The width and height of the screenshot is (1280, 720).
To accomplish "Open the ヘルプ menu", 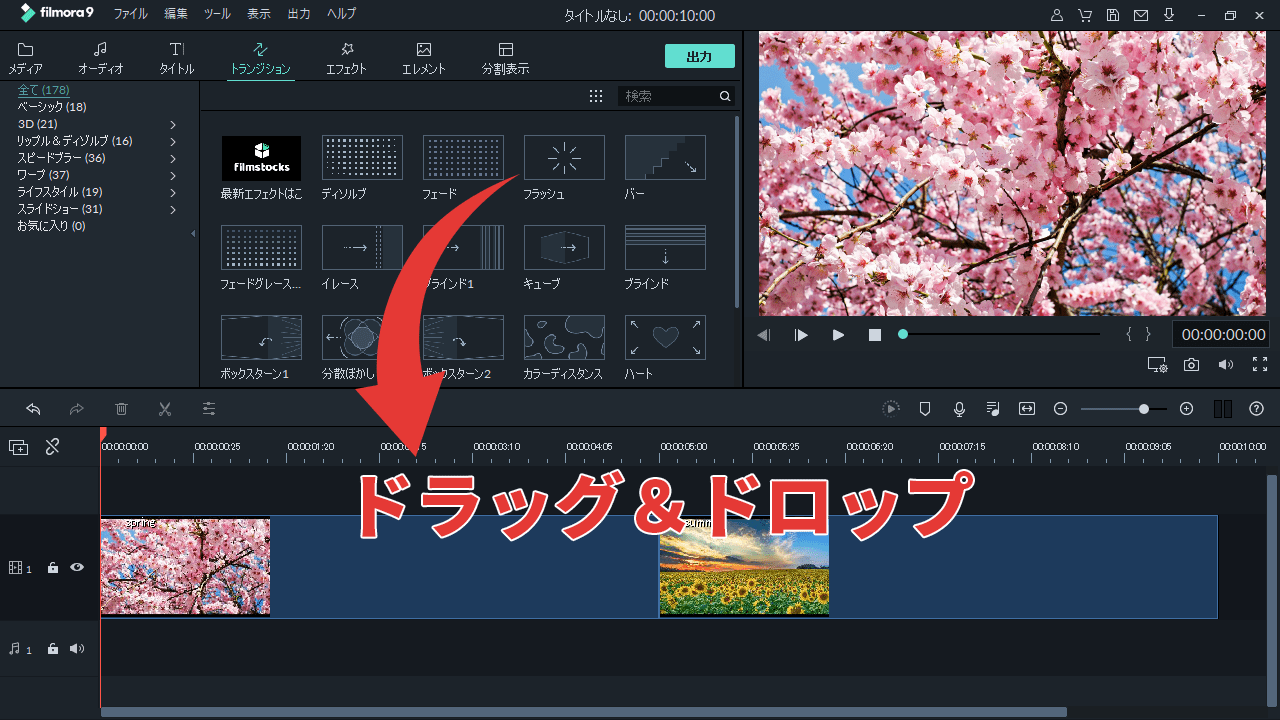I will coord(342,14).
